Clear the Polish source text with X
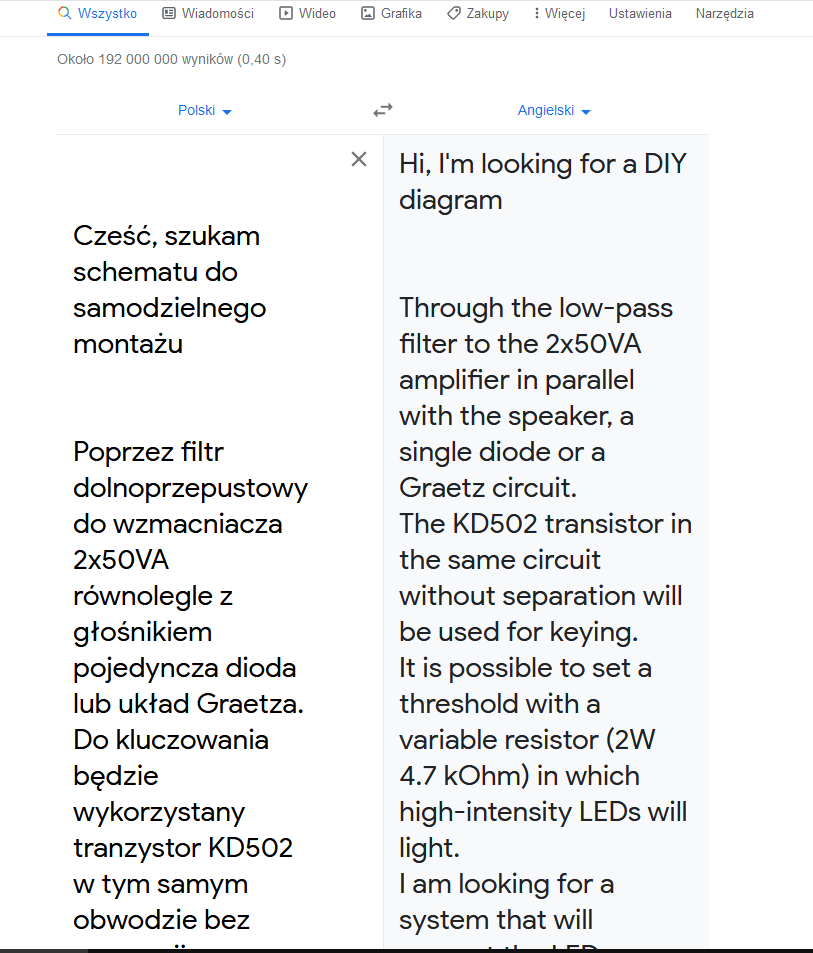Image resolution: width=813 pixels, height=953 pixels. (359, 159)
